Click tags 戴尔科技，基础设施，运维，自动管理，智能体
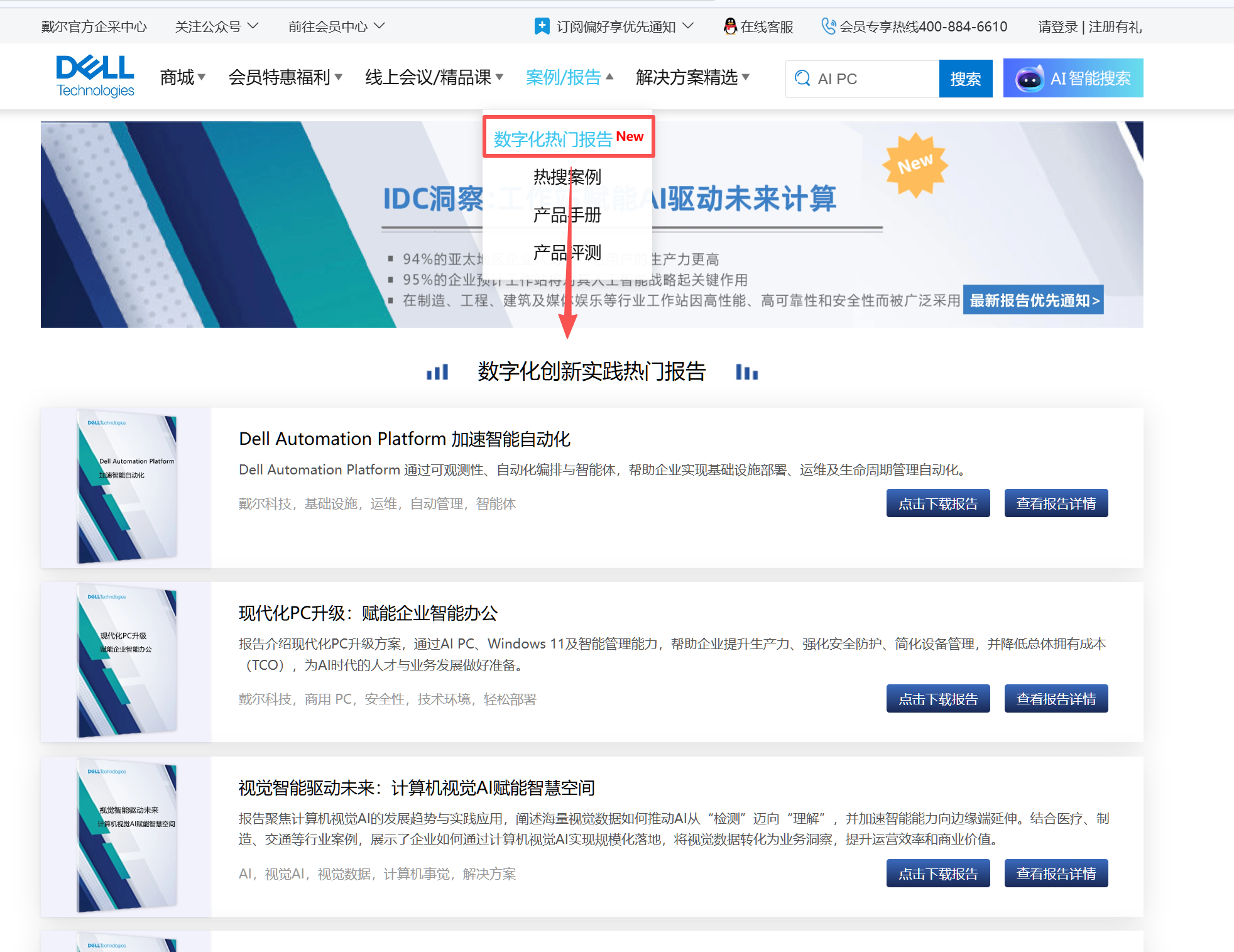The width and height of the screenshot is (1234, 952). click(377, 503)
